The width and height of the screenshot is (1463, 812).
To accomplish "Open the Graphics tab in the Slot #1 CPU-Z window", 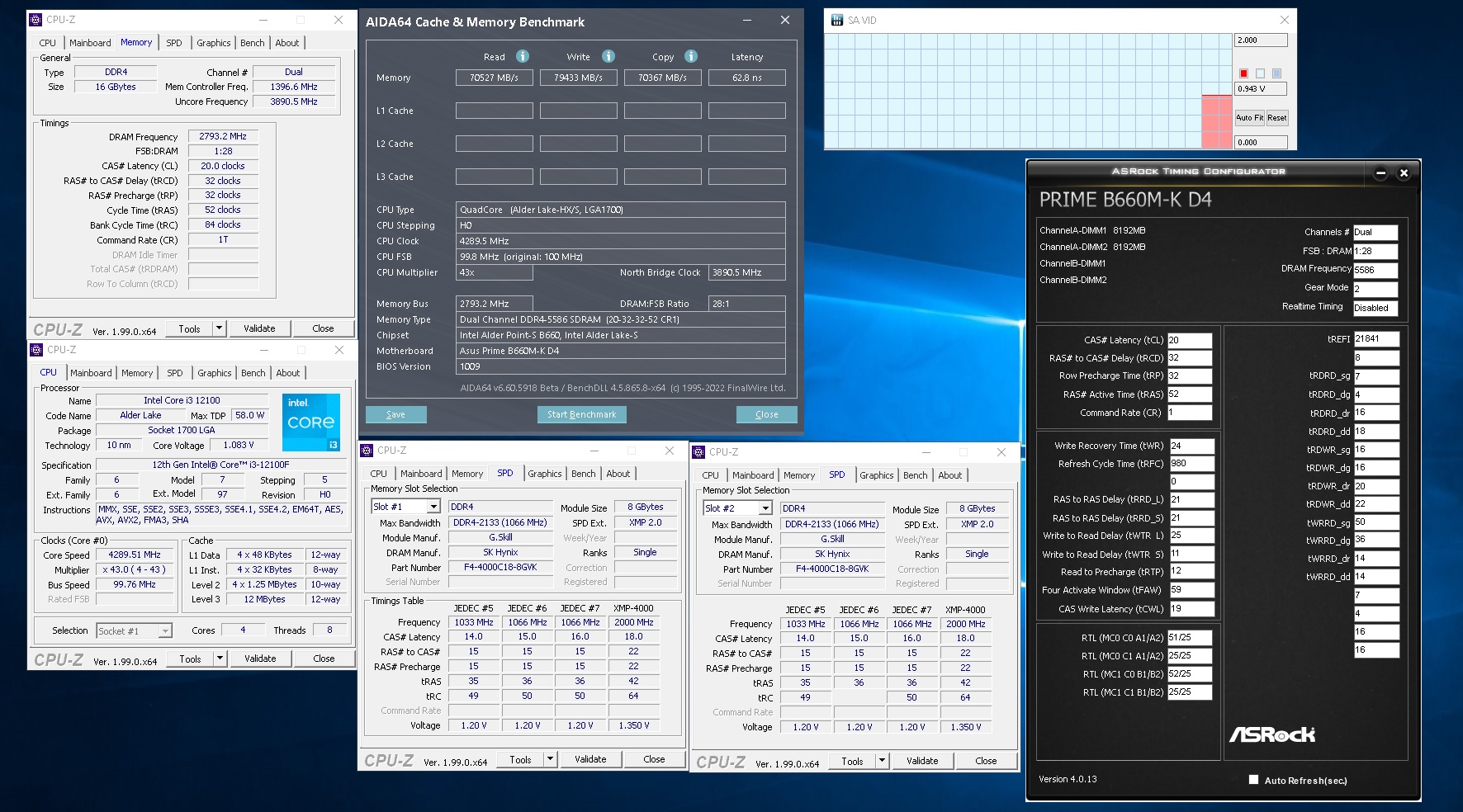I will coord(545,474).
